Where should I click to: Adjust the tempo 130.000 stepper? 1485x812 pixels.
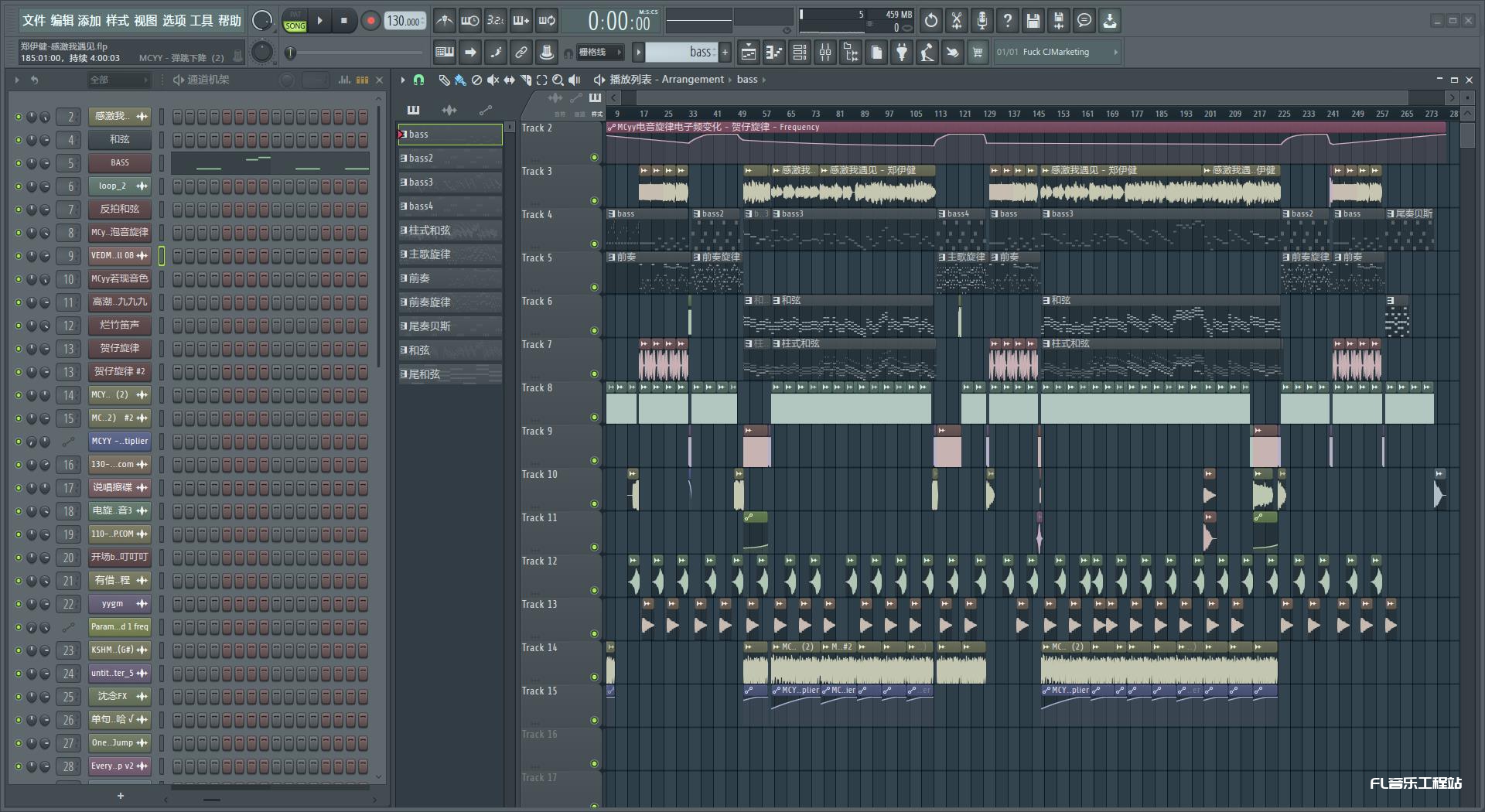pos(405,21)
